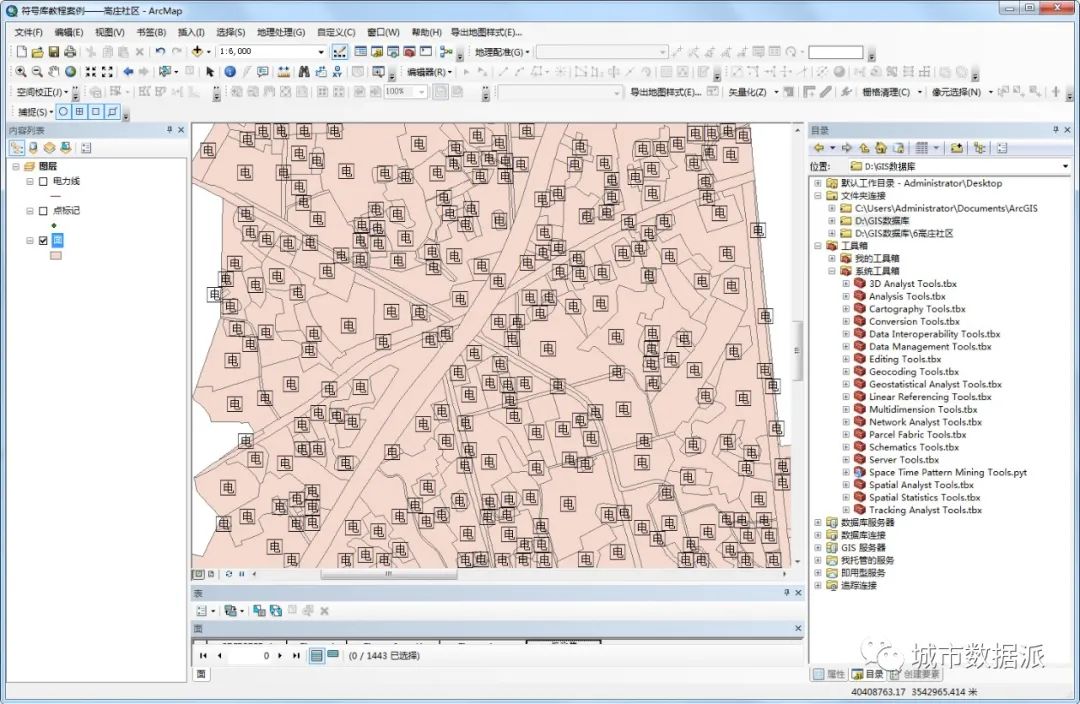
Task: Toggle edge snapping
Action: (112, 112)
